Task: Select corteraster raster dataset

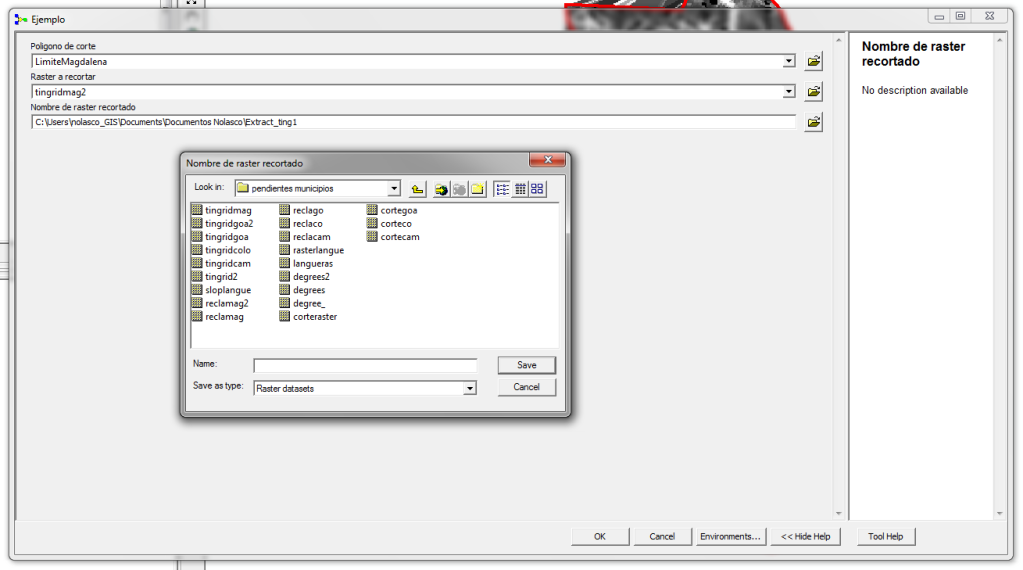Action: coord(309,317)
